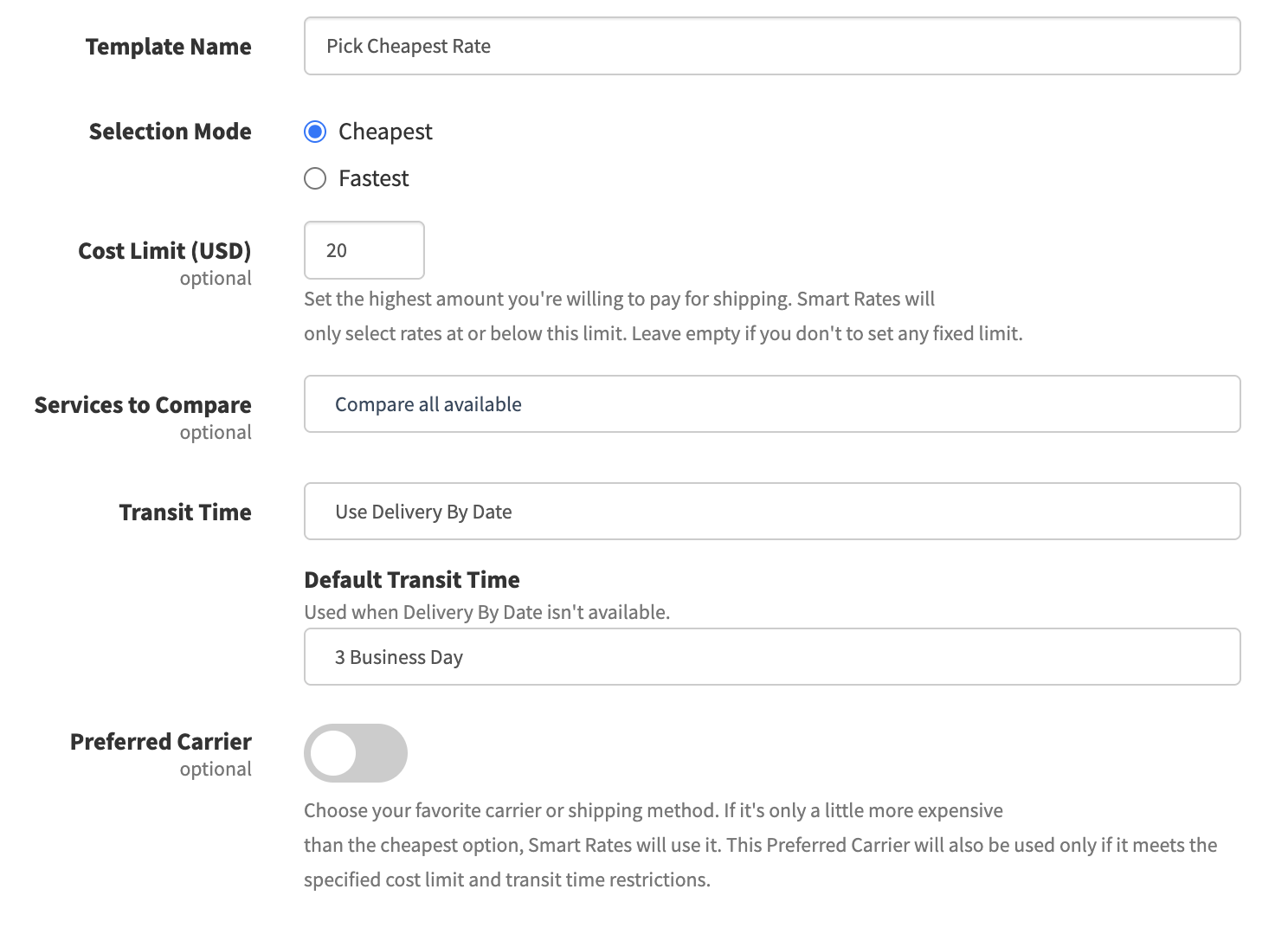Click the Template Name text field

click(x=771, y=46)
